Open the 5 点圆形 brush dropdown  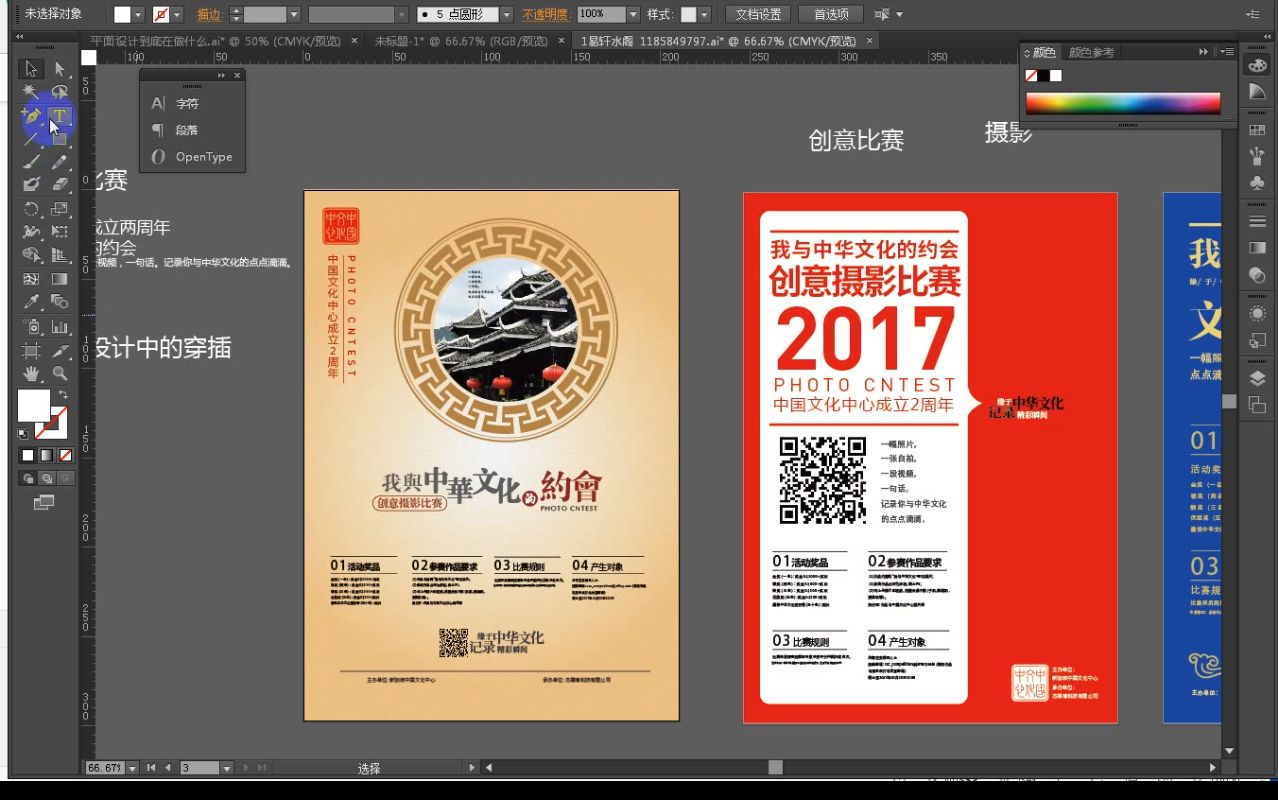[x=506, y=15]
